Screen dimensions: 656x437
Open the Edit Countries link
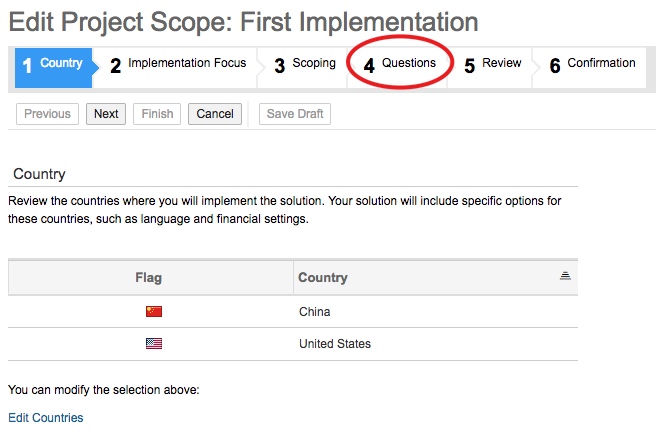coord(46,418)
